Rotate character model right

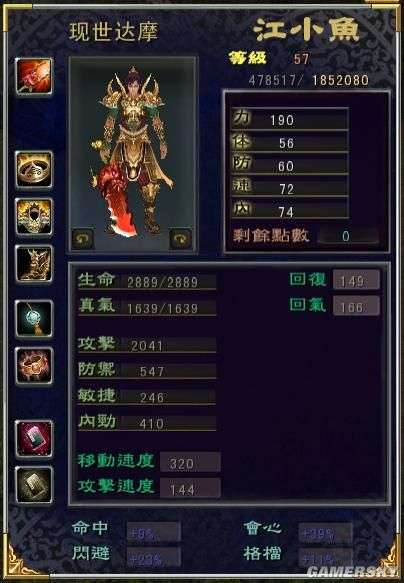coord(181,238)
